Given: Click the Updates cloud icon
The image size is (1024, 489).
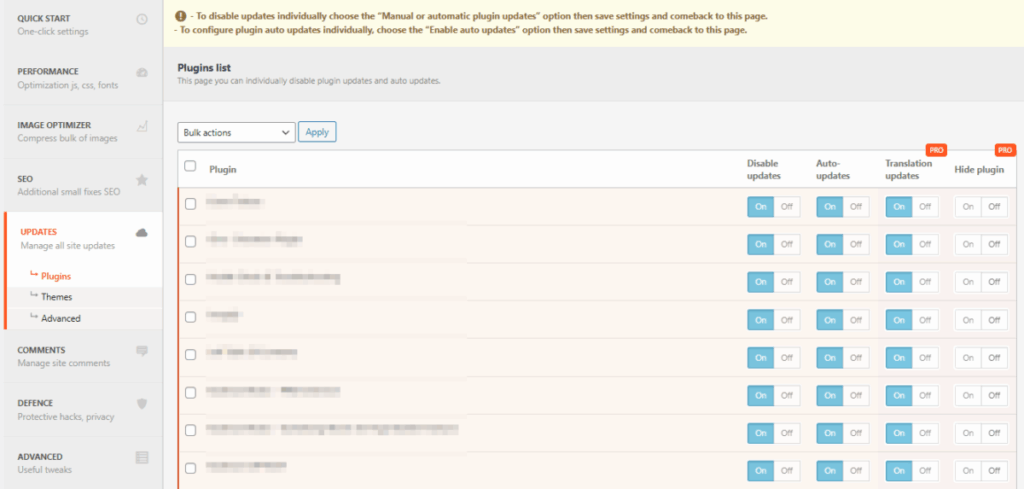Looking at the screenshot, I should (x=142, y=233).
